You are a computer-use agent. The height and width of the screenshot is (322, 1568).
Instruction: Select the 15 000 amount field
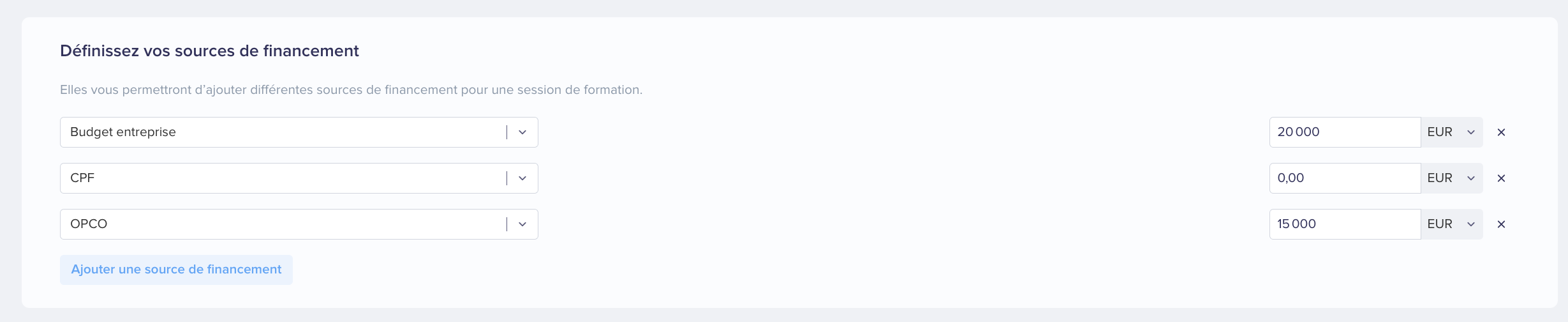1345,224
